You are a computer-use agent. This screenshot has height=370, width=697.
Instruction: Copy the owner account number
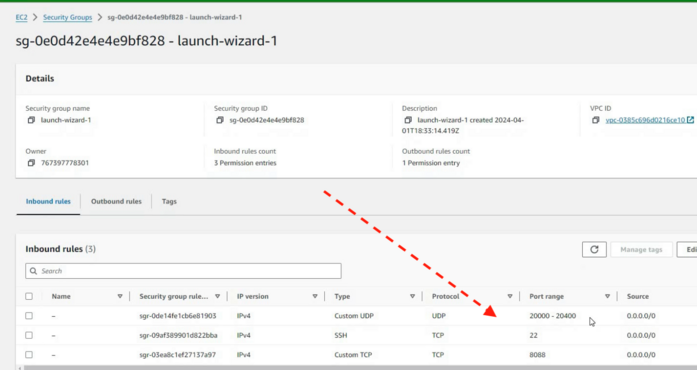(x=31, y=163)
